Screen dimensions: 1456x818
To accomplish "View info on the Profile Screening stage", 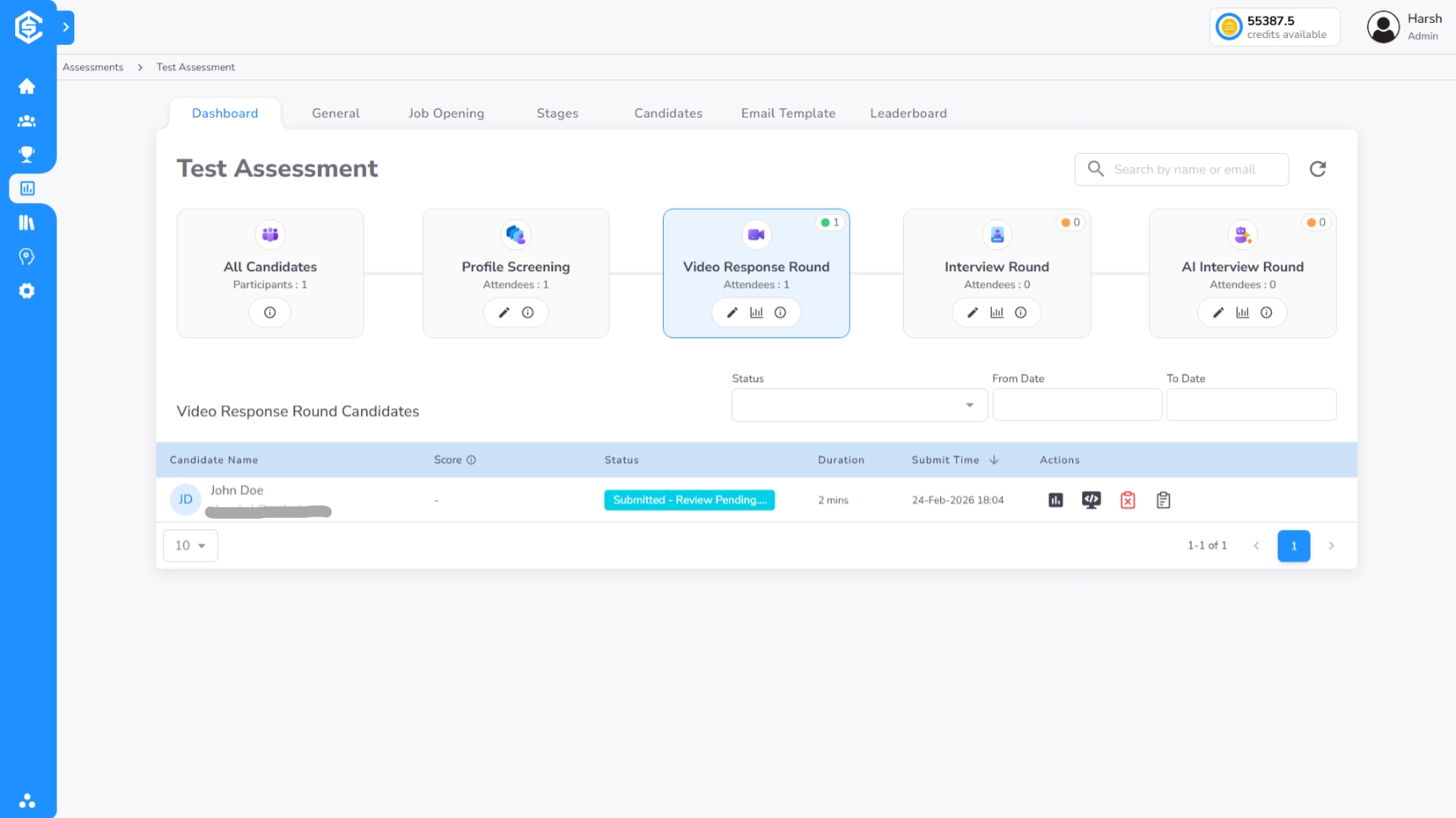I will [528, 312].
